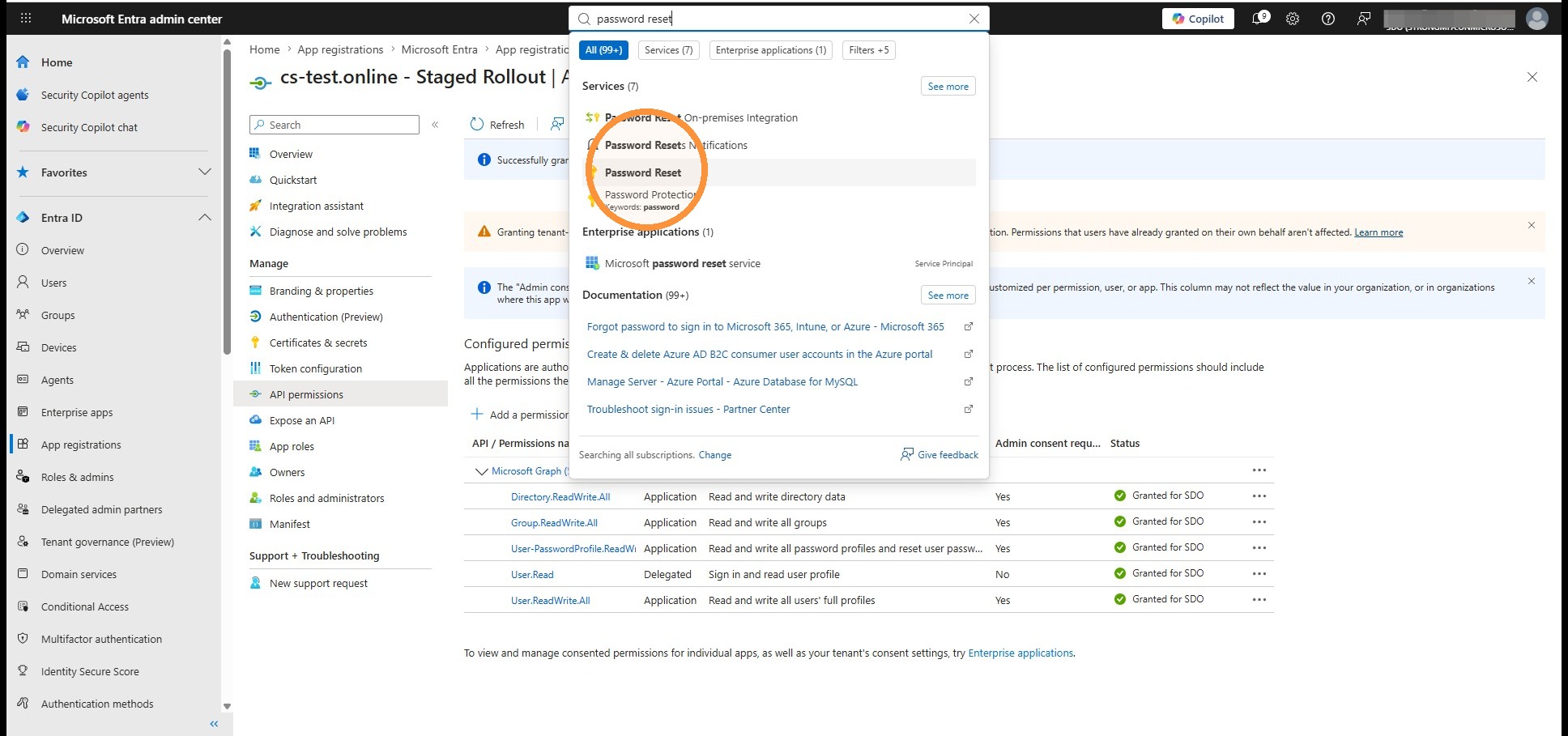Open Roles & admins in left navigation
Viewport: 1568px width, 736px height.
pos(78,477)
